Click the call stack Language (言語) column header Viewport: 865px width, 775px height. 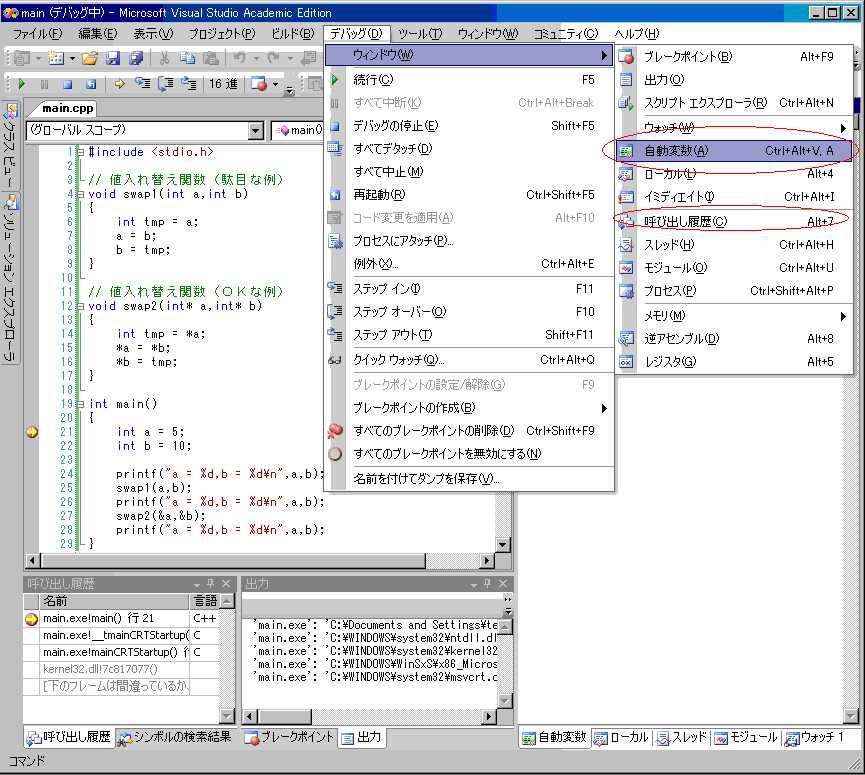[x=205, y=601]
